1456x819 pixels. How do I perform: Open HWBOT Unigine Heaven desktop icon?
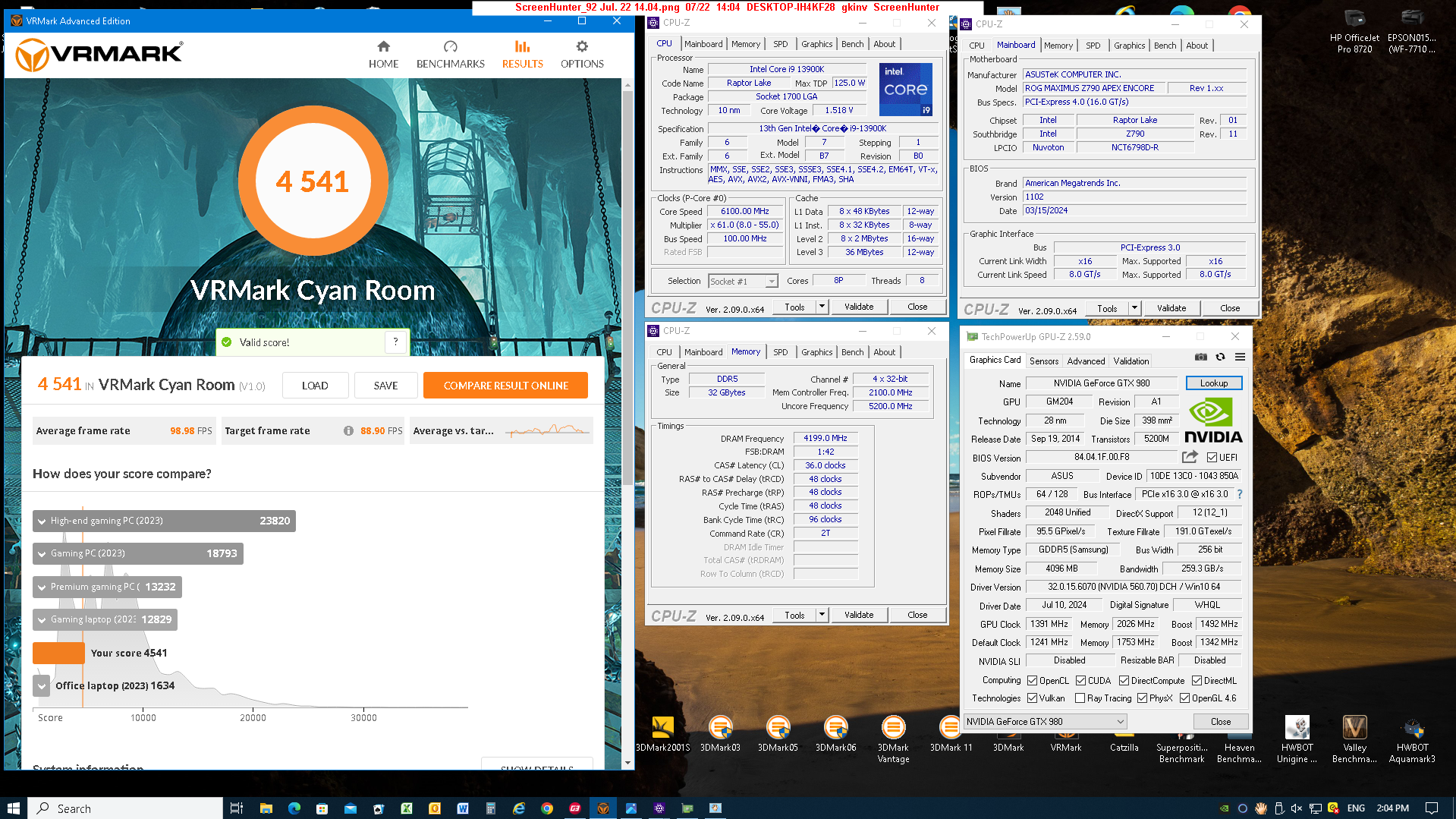click(1297, 739)
